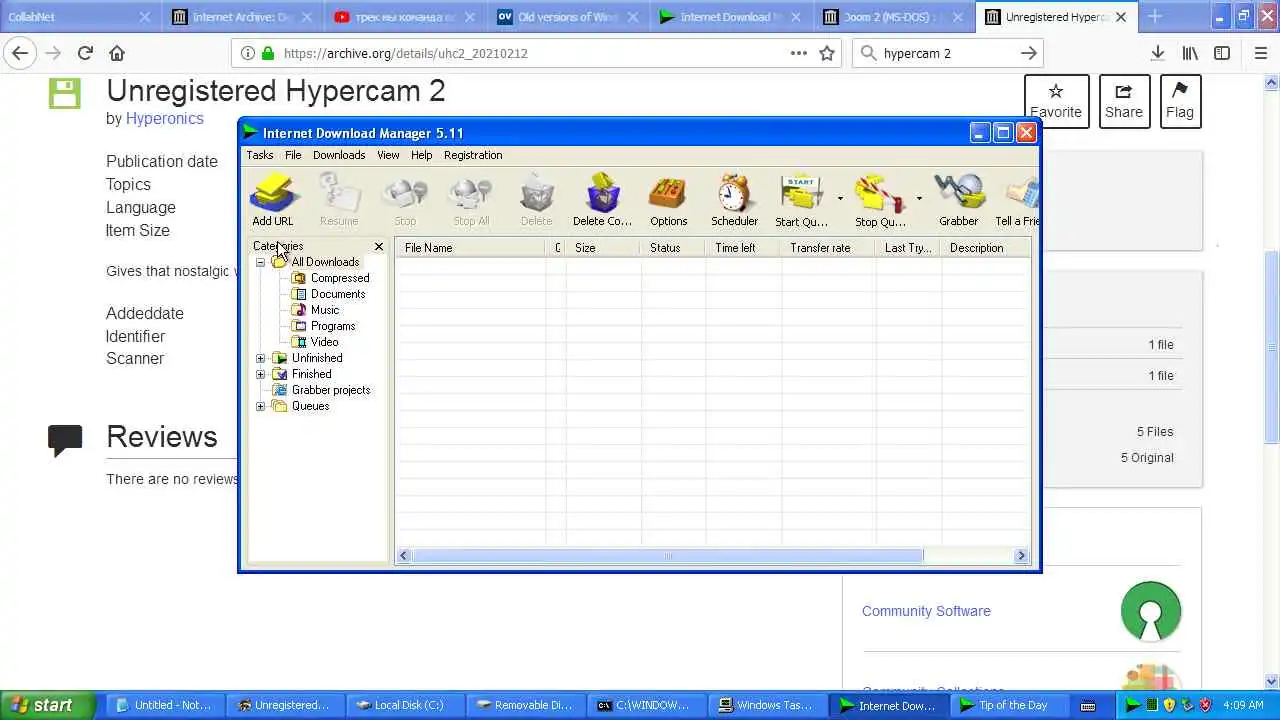The width and height of the screenshot is (1280, 720).
Task: Select the Documents category
Action: [x=338, y=294]
